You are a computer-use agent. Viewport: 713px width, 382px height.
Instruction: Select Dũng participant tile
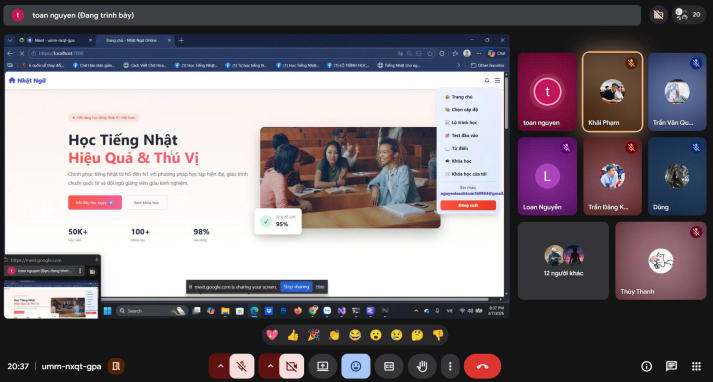coord(677,176)
